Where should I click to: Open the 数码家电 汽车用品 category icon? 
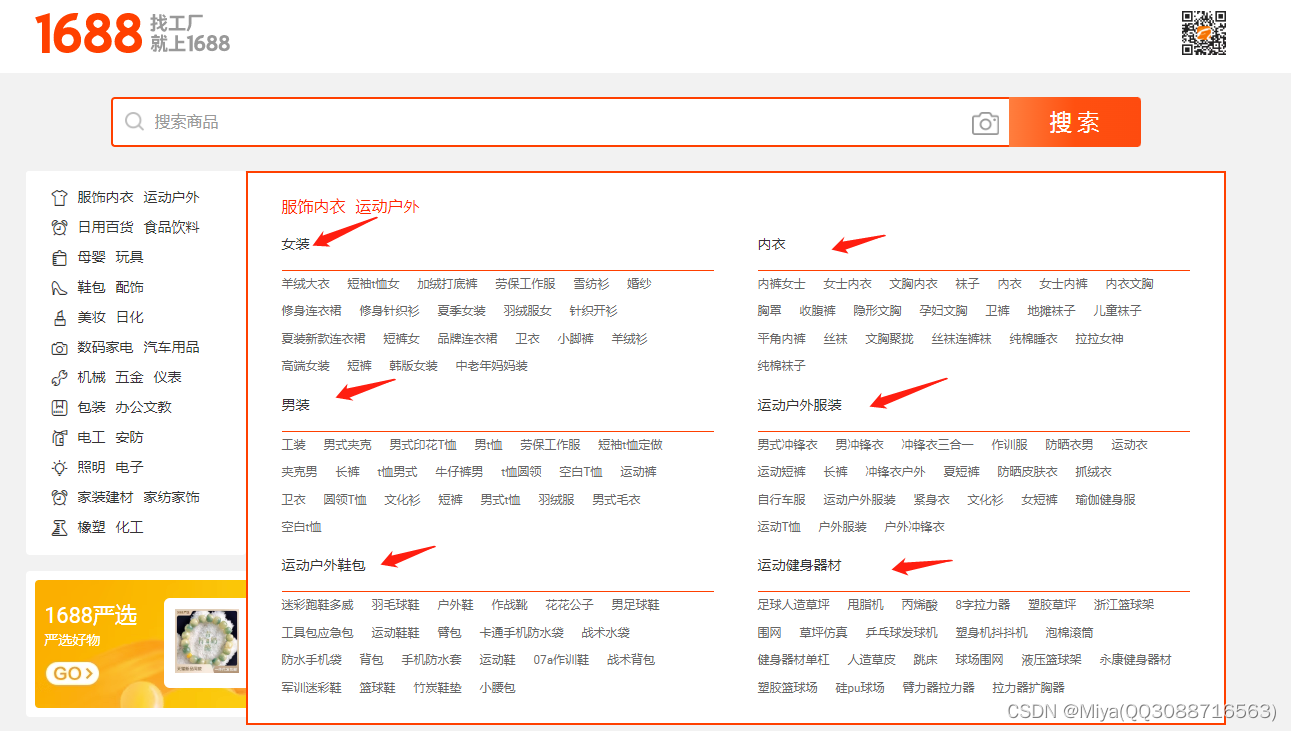(58, 347)
